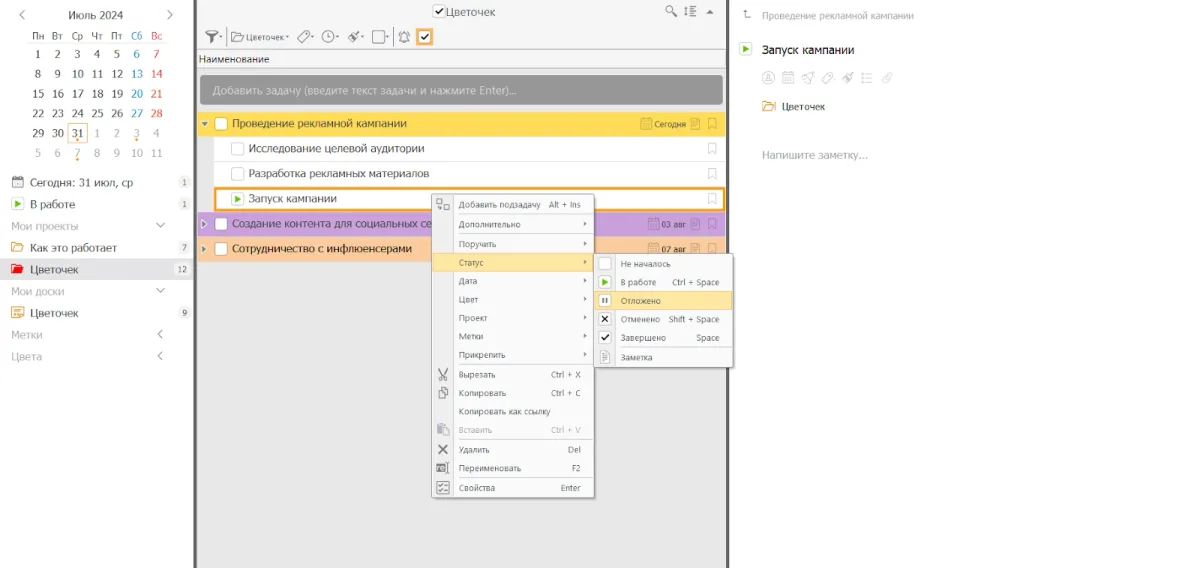The width and height of the screenshot is (1200, 568).
Task: Go to next month in calendar
Action: click(169, 15)
